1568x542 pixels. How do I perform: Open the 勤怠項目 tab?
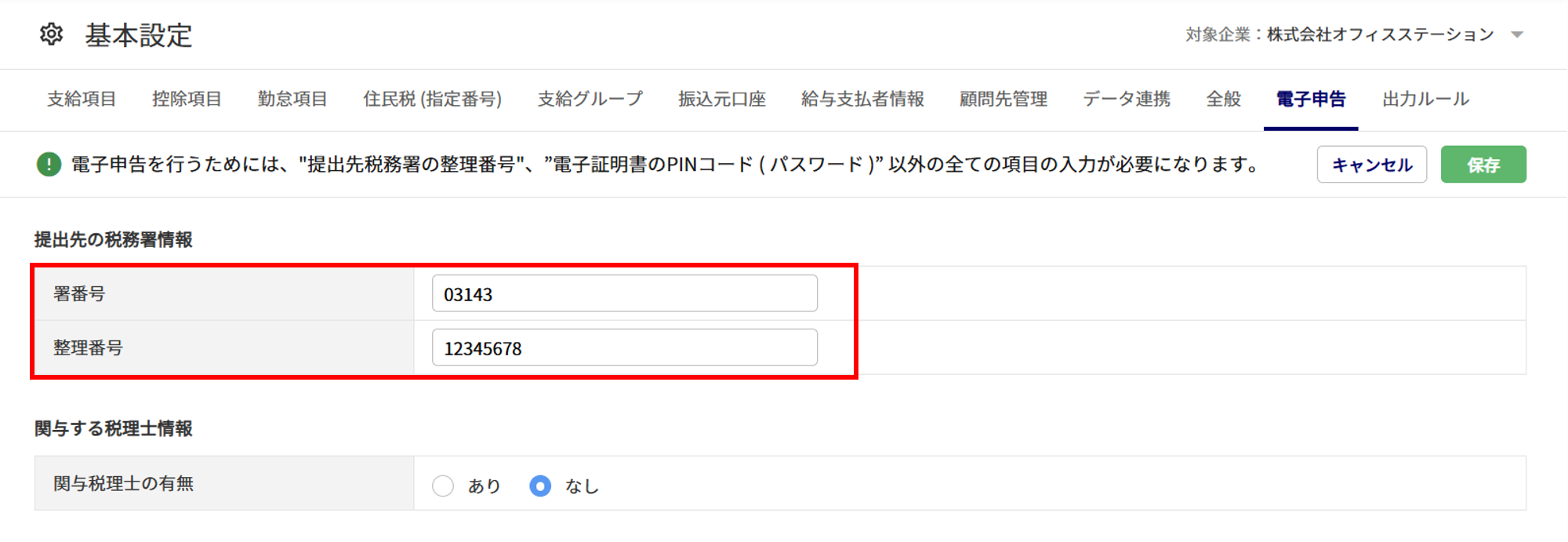click(292, 99)
